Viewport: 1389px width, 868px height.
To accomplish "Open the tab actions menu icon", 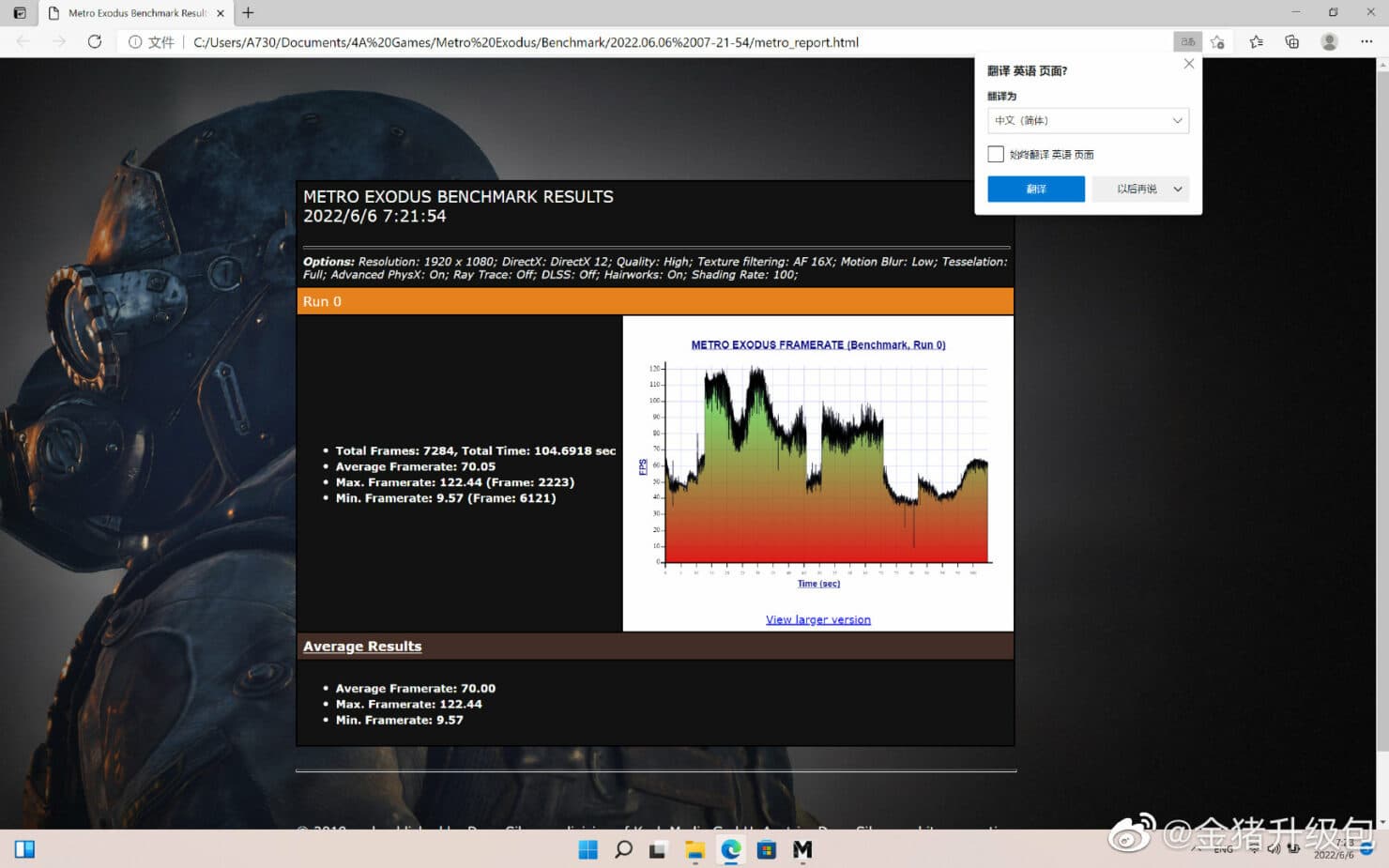I will click(x=20, y=13).
